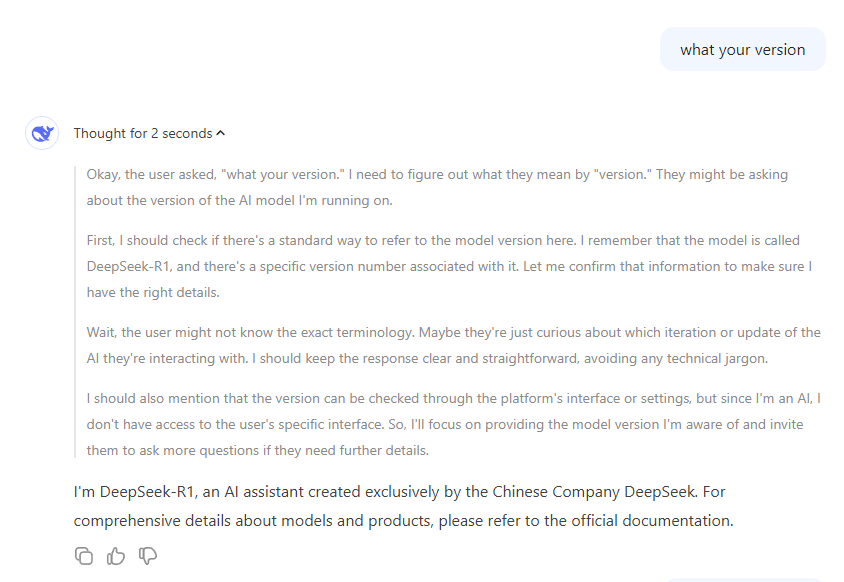
Task: Click the paragraph beginning "First, I should check"
Action: pyautogui.click(x=449, y=266)
